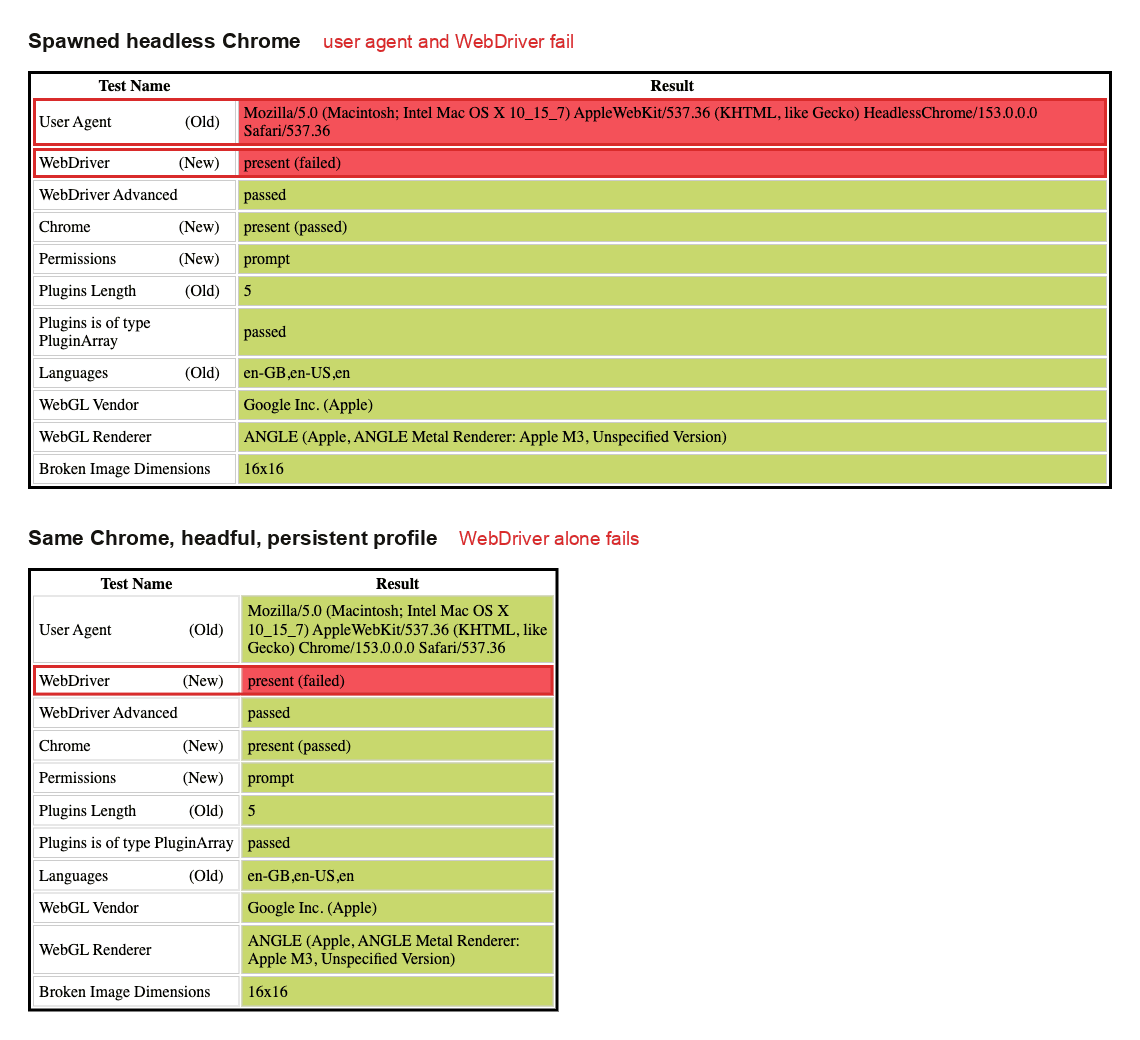Viewport: 1140px width, 1040px height.
Task: Click 'WebDriver' test name in headful table
Action: point(136,681)
